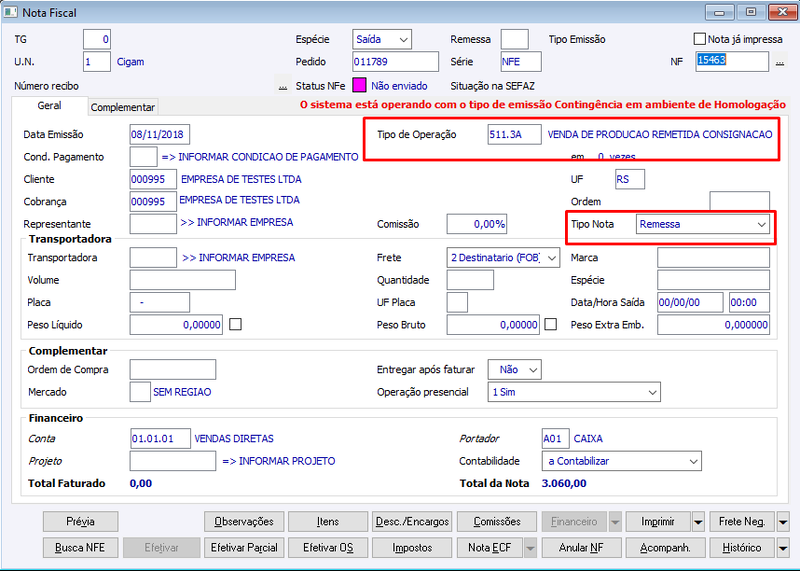Click the Busca NFE button
The width and height of the screenshot is (800, 571).
pyautogui.click(x=81, y=548)
